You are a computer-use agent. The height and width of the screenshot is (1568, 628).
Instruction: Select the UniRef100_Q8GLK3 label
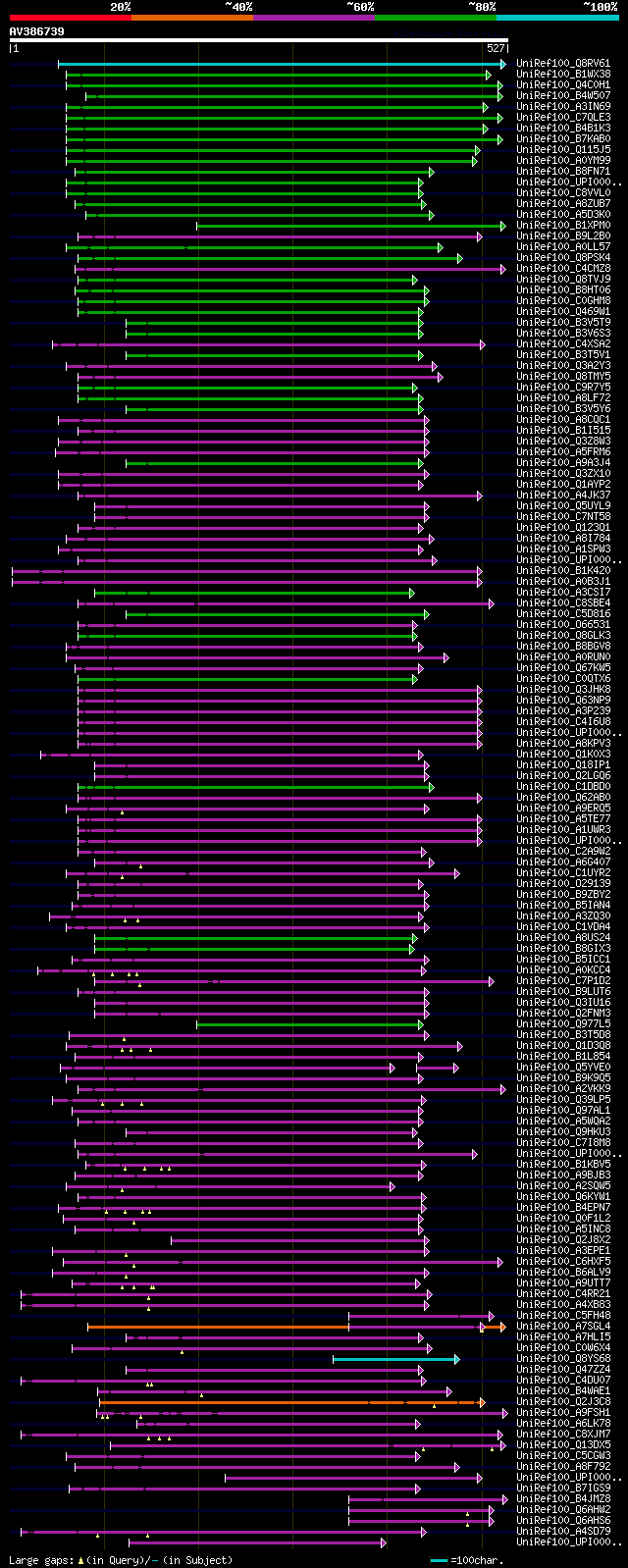[x=563, y=636]
